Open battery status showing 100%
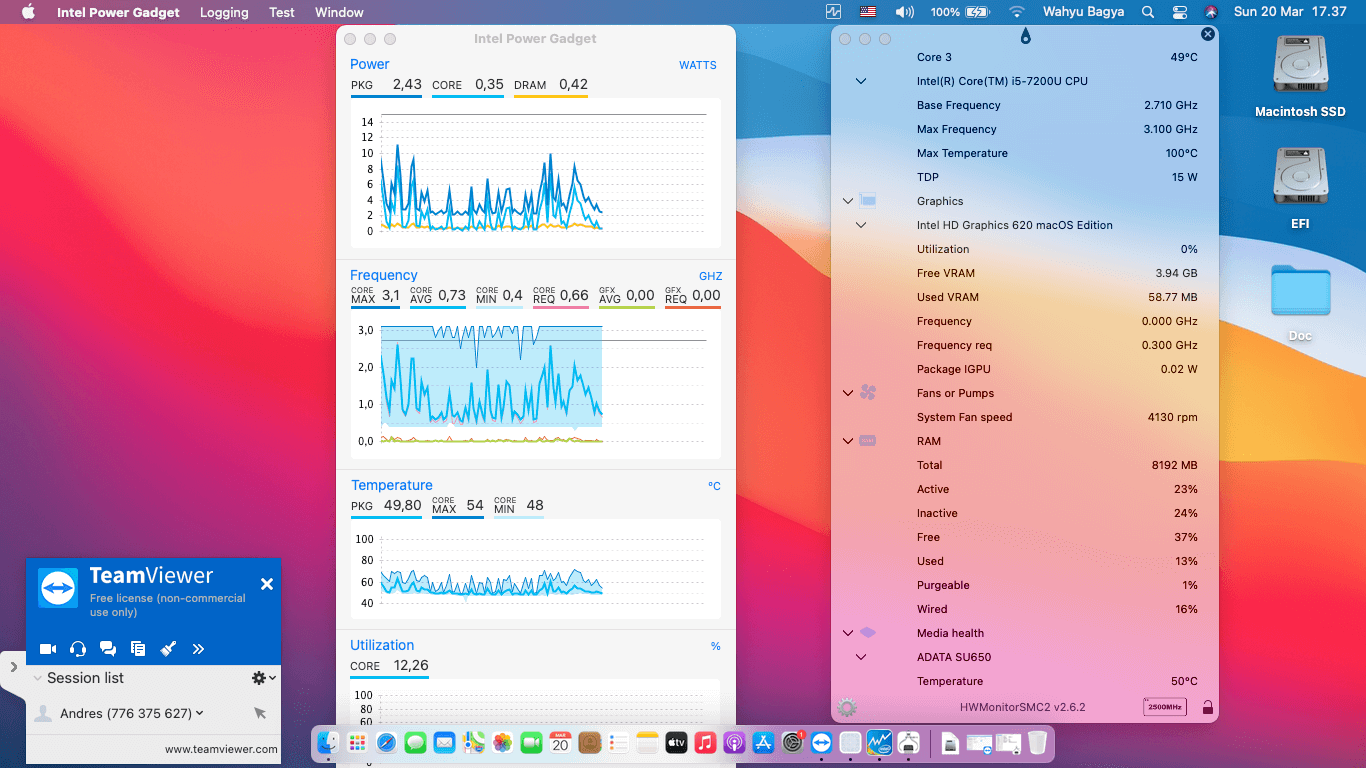The image size is (1366, 768). 960,12
